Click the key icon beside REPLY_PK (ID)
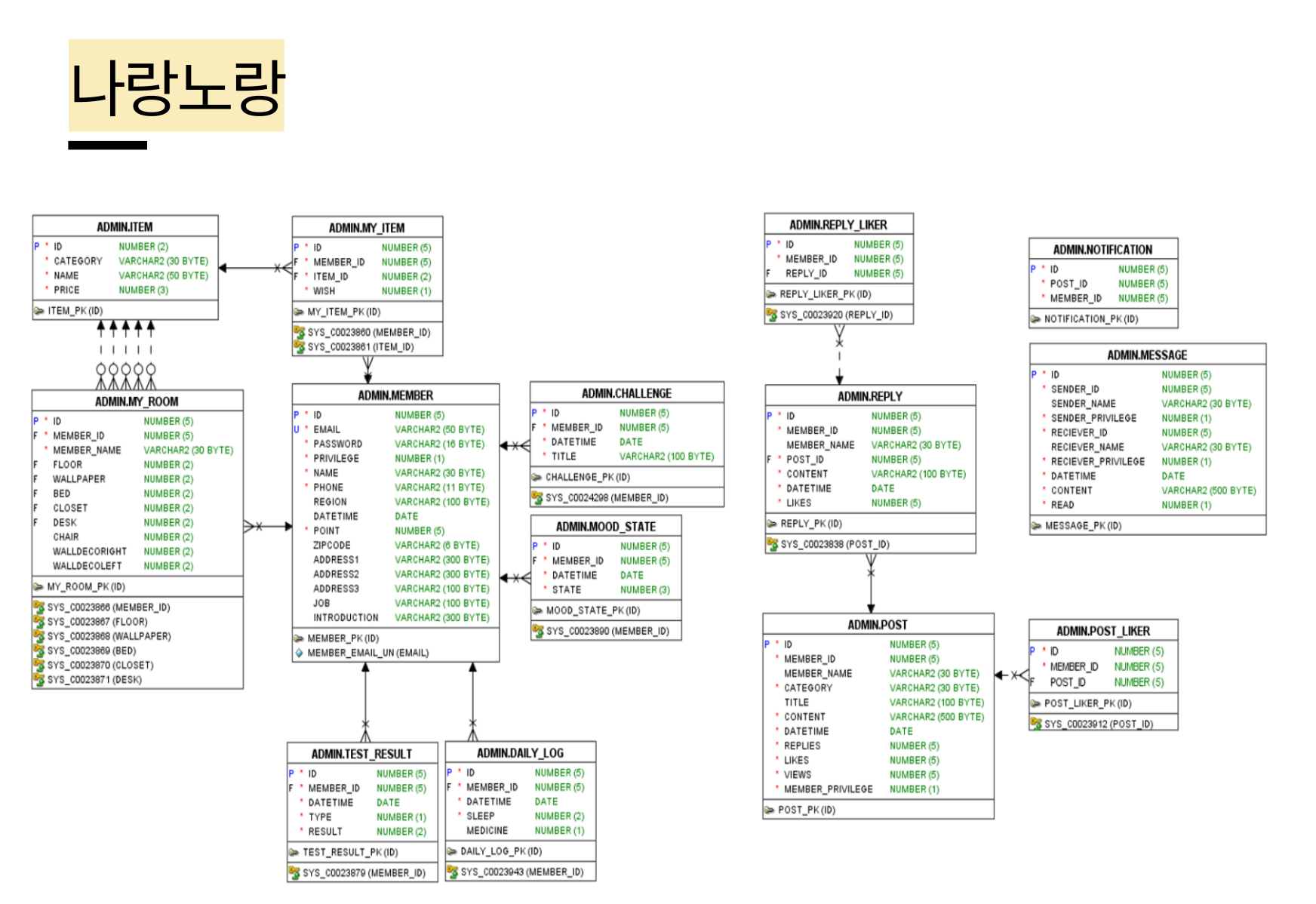 [x=772, y=524]
